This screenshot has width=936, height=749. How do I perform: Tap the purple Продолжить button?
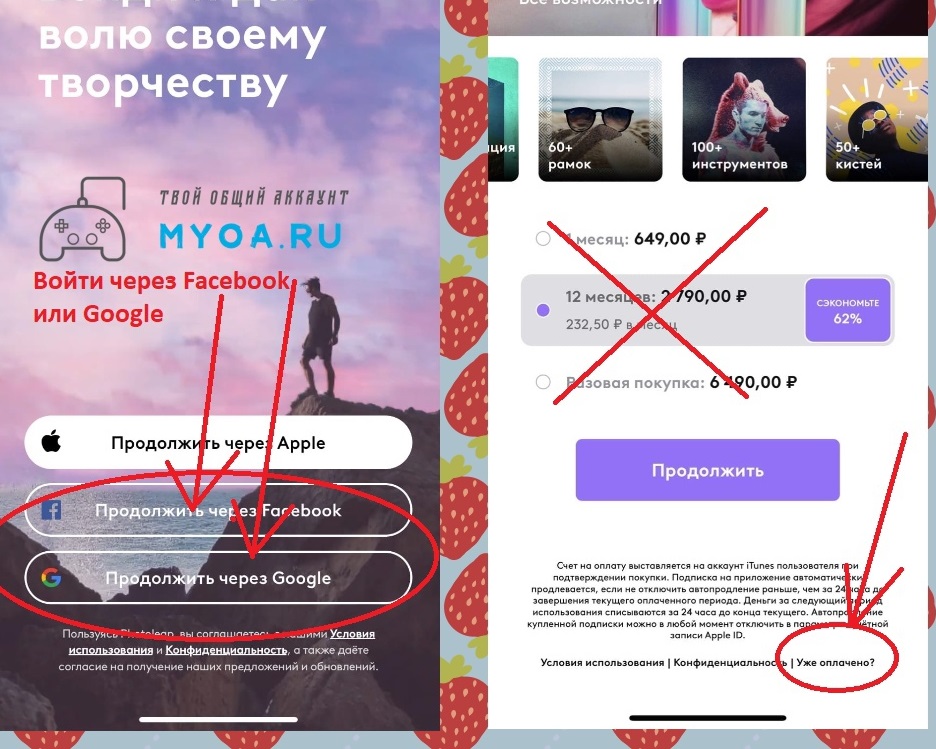coord(707,470)
